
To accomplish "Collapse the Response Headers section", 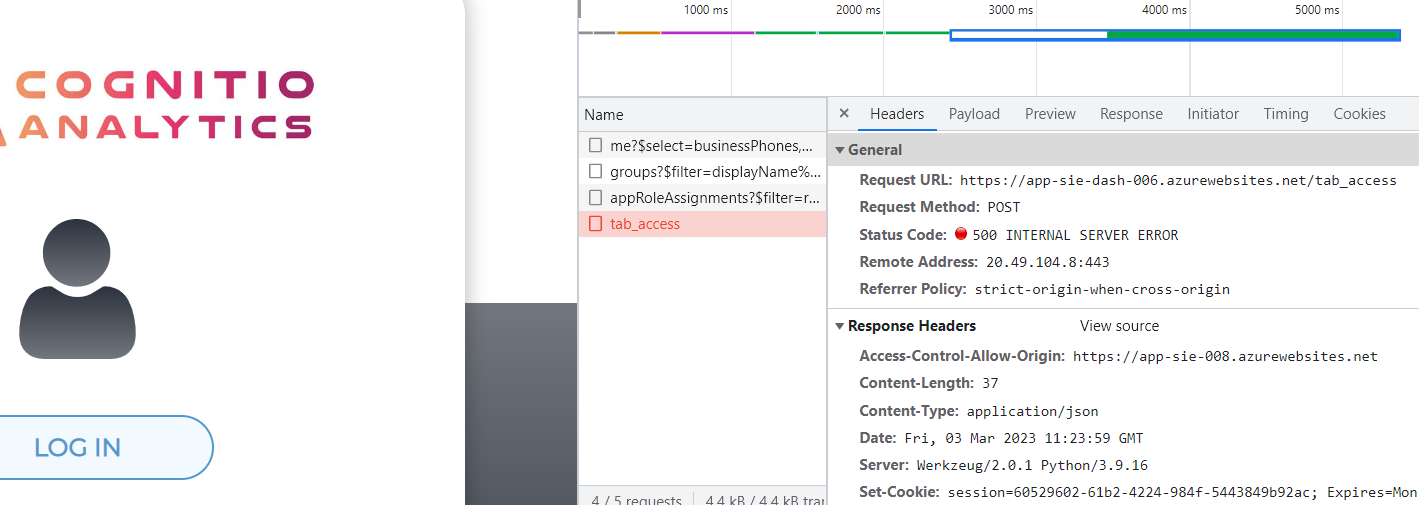I will [x=840, y=326].
